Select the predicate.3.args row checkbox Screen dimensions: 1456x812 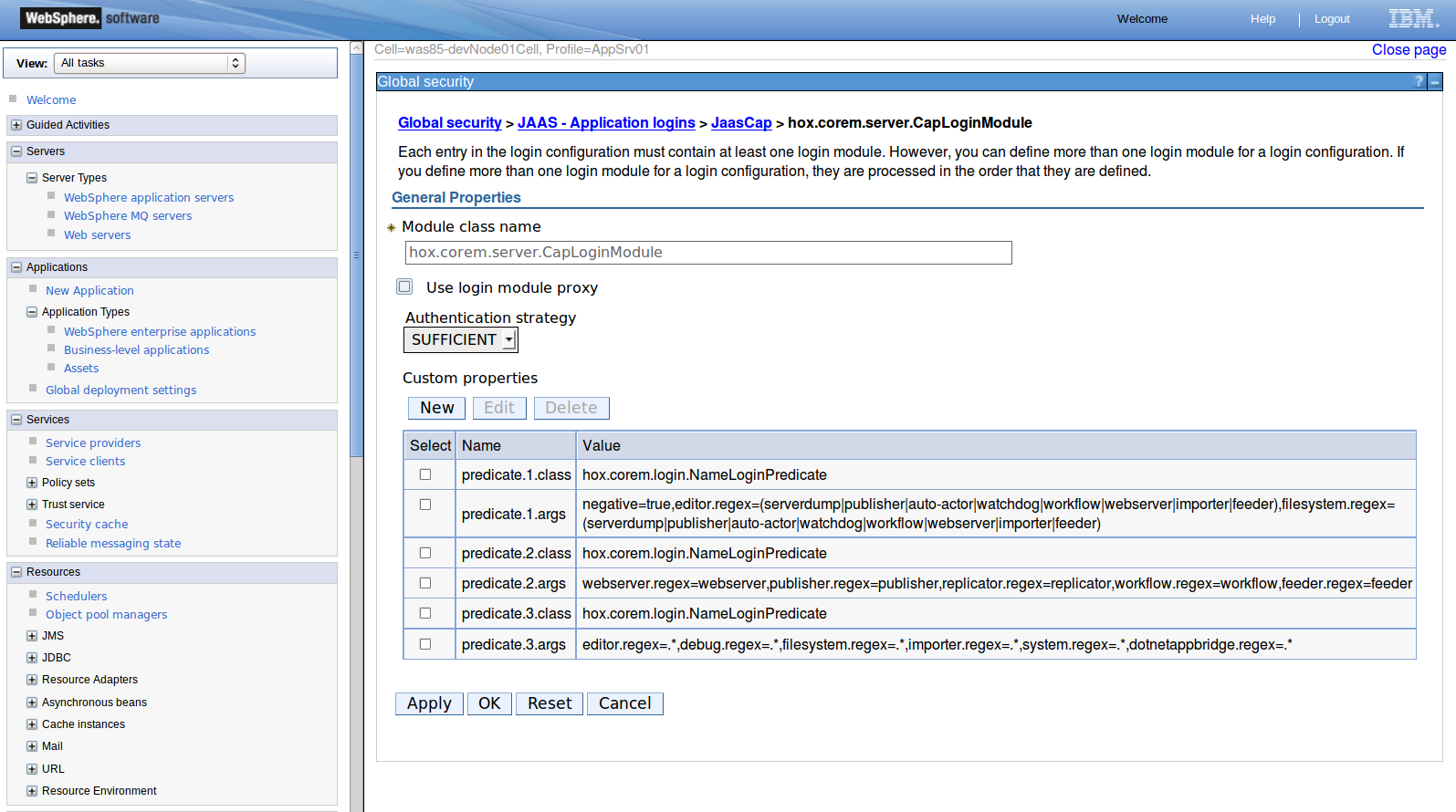[425, 644]
